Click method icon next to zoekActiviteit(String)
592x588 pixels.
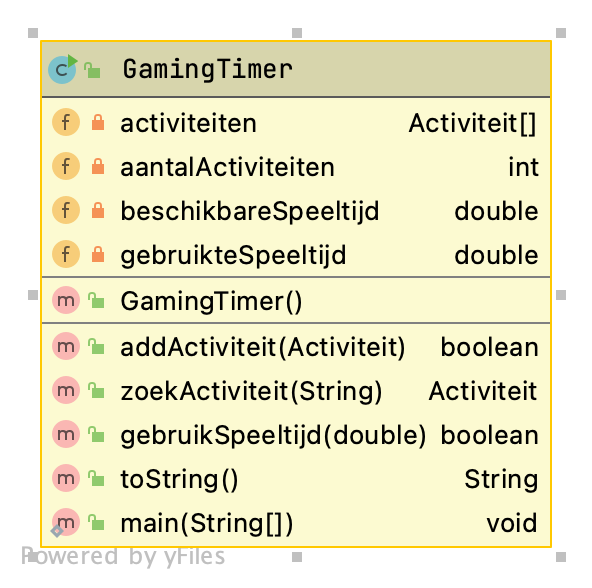tap(66, 390)
